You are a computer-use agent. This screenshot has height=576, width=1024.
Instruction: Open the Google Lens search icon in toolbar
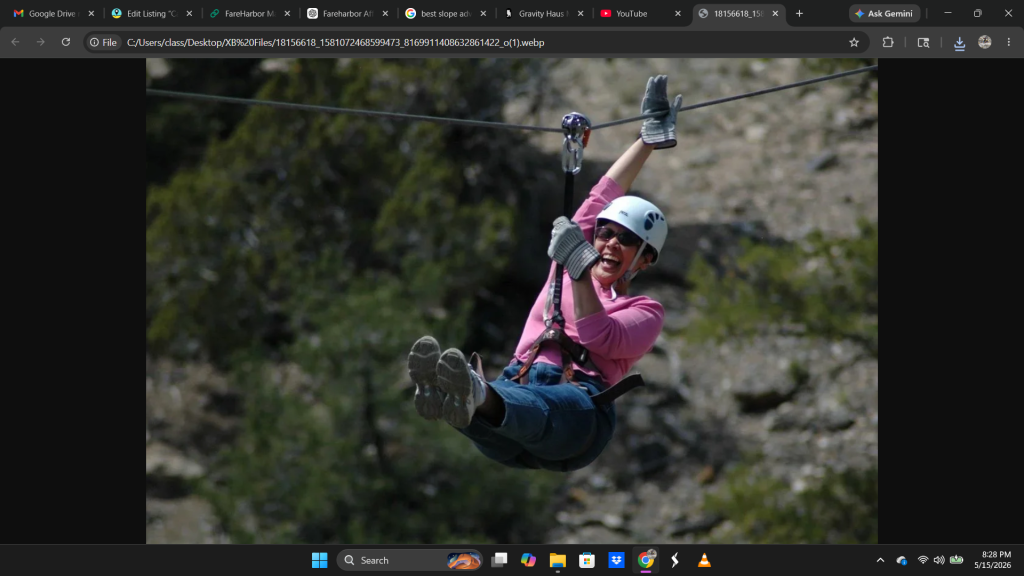click(x=923, y=42)
